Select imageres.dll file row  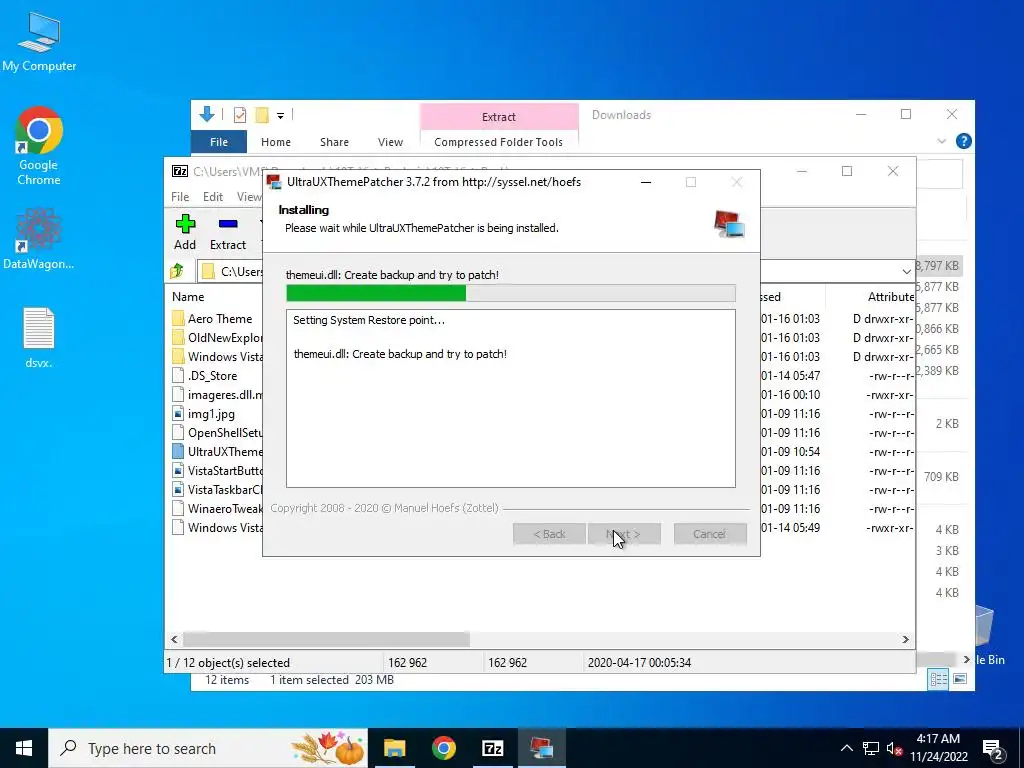coord(217,394)
